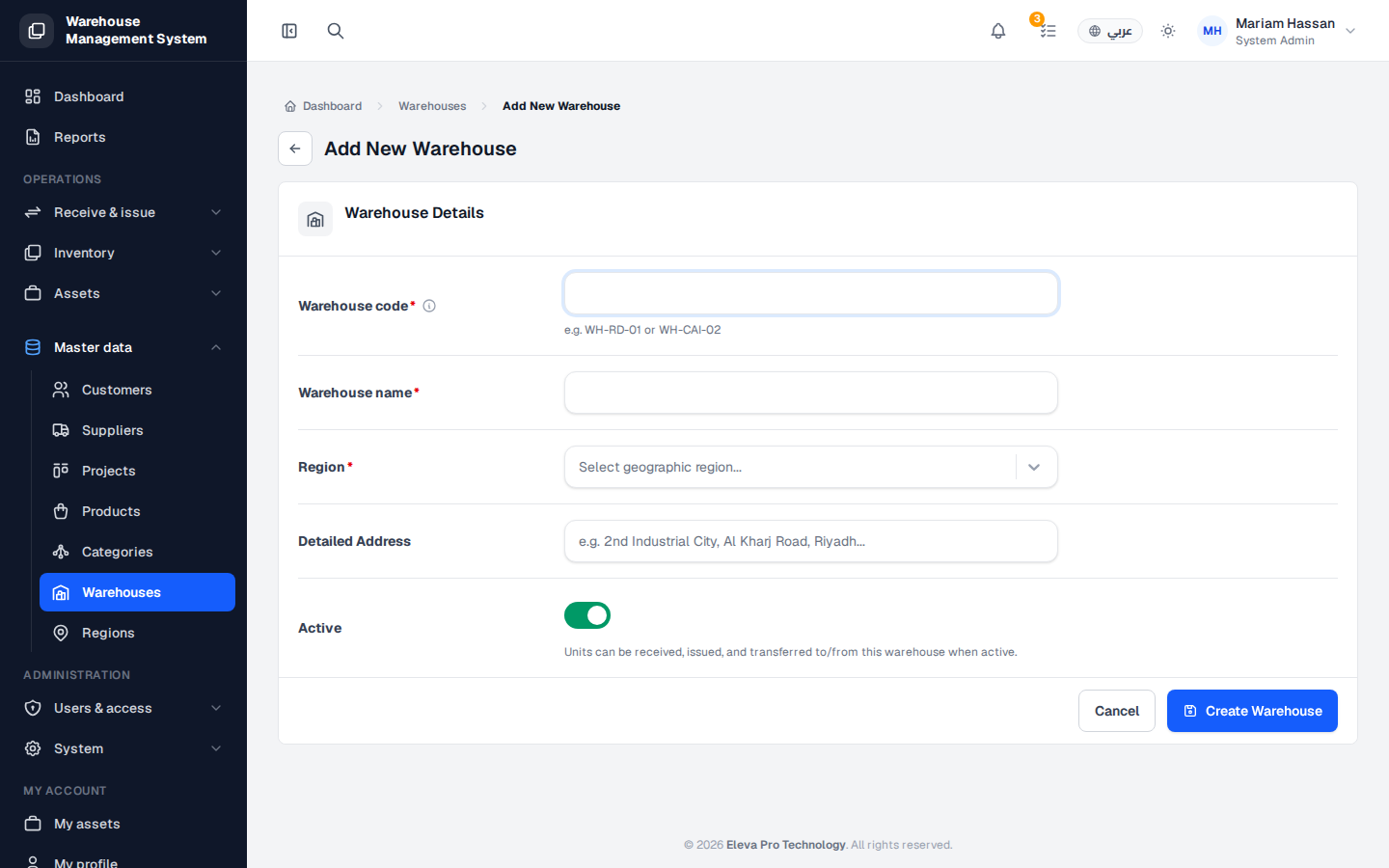Follow the Warehouses breadcrumb link
Viewport: 1389px width, 868px height.
432,106
